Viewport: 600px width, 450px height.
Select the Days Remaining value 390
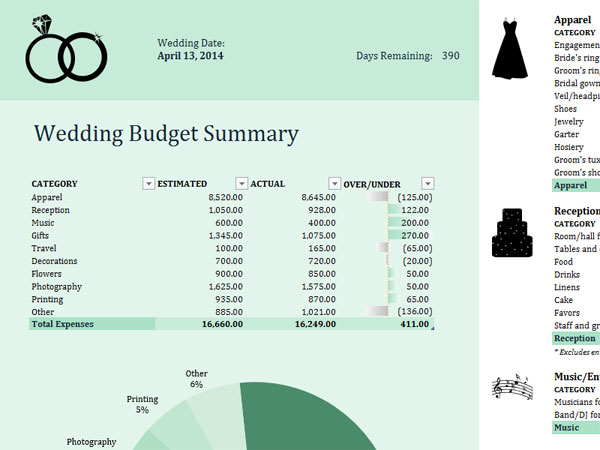[x=450, y=56]
